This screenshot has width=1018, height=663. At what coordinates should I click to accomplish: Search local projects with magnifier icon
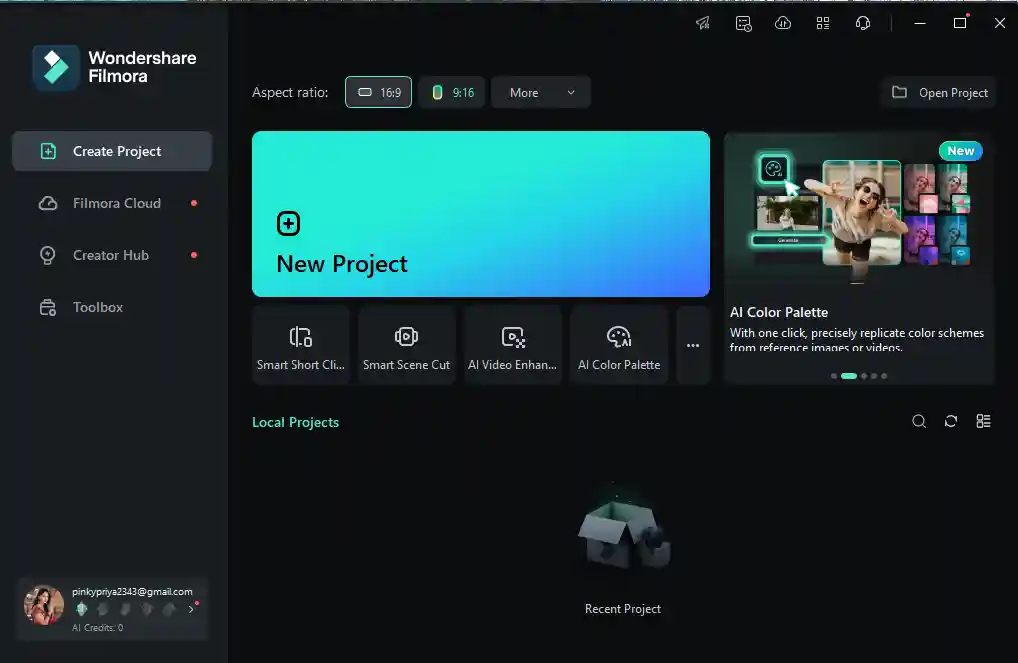(x=919, y=421)
